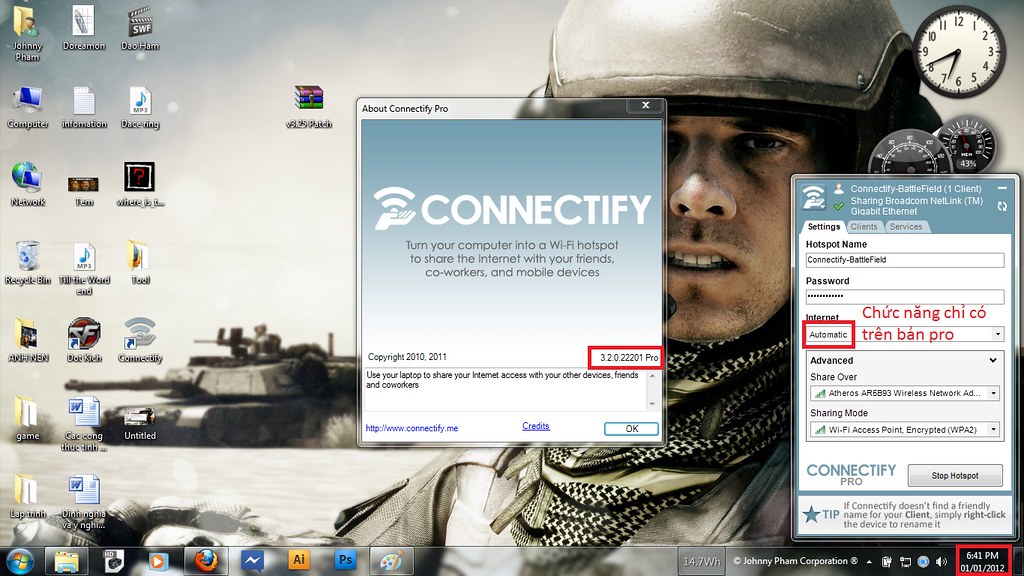Open the Till the Word end MP3
1024x576 pixels.
[84, 268]
